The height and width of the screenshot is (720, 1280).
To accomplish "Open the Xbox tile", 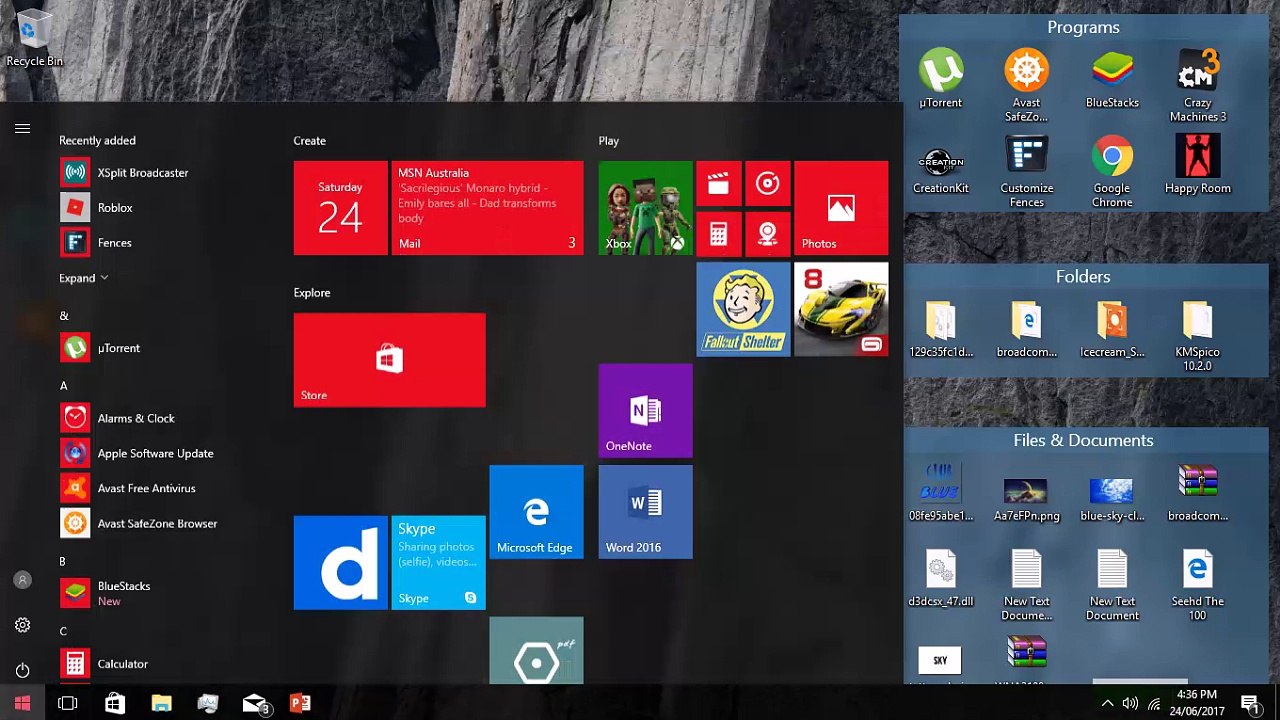I will pos(645,208).
